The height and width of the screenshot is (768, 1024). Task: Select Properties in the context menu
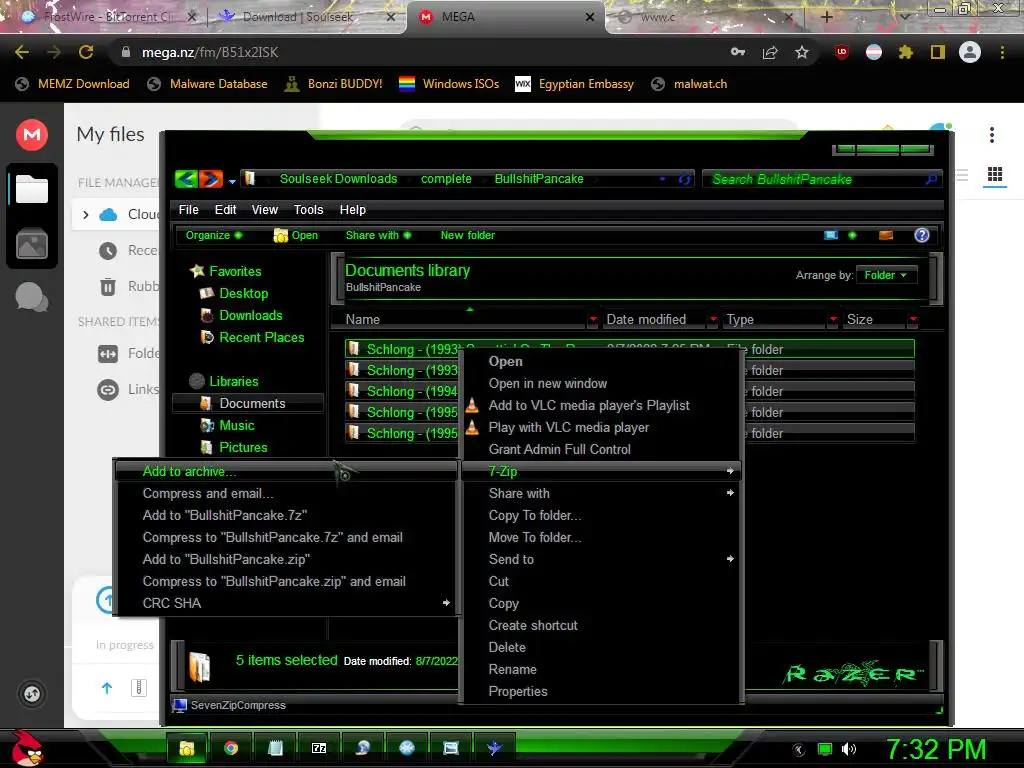click(x=601, y=691)
